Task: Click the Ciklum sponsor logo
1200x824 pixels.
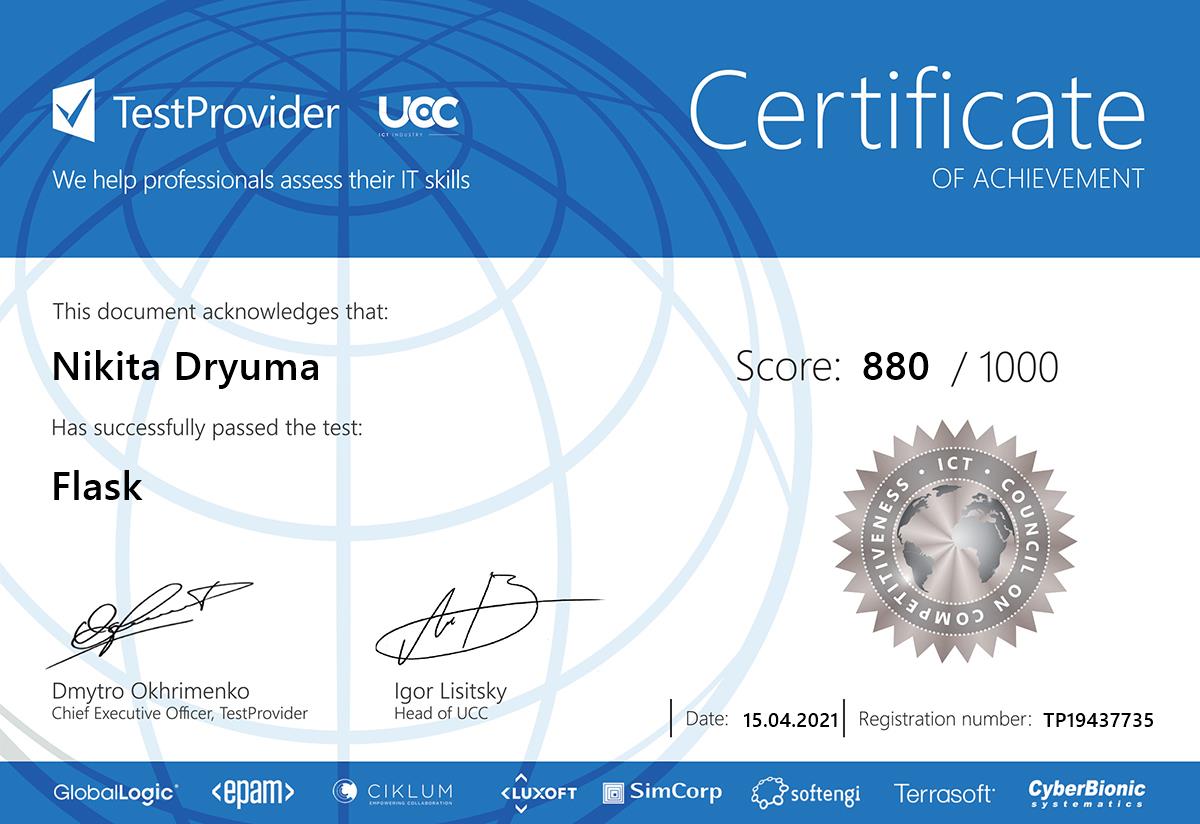Action: tap(392, 792)
